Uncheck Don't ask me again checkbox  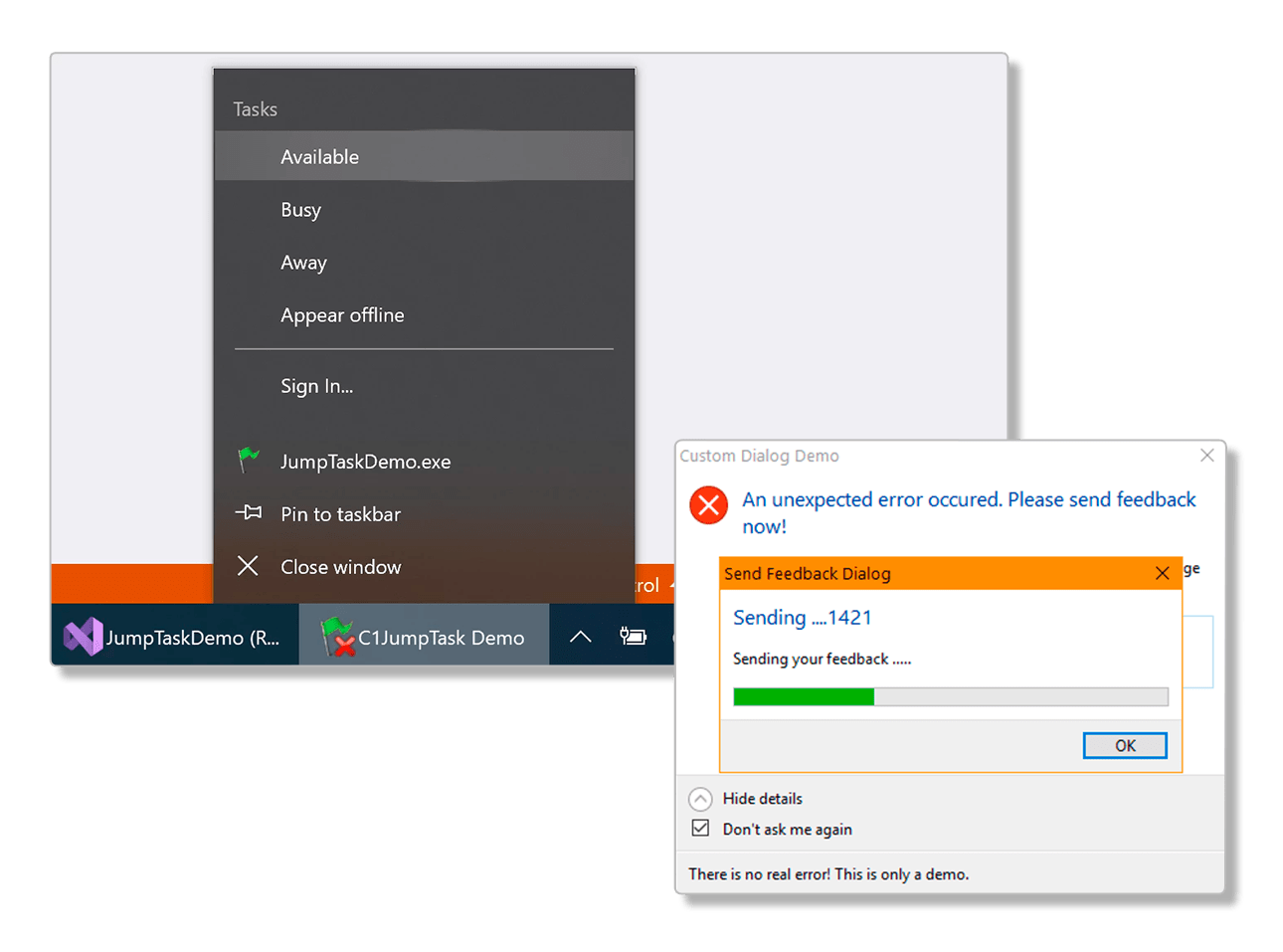[701, 829]
